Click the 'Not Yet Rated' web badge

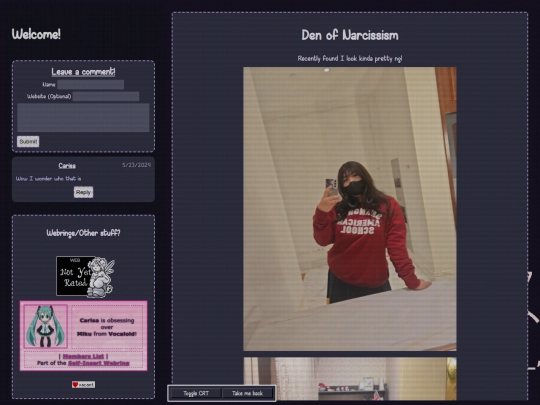tap(85, 276)
